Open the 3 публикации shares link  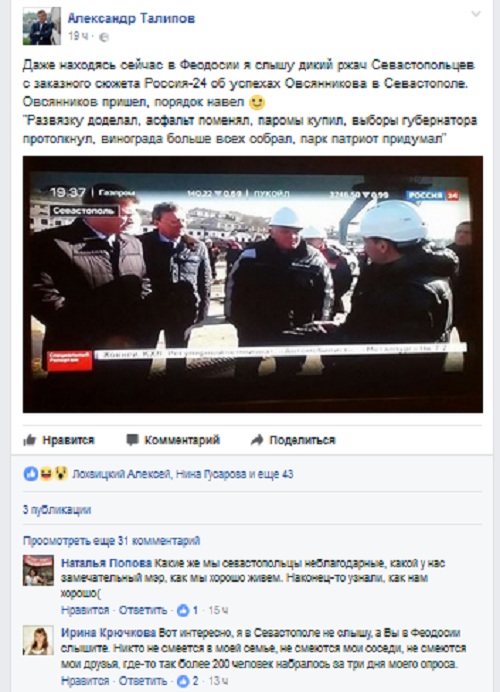(x=57, y=510)
